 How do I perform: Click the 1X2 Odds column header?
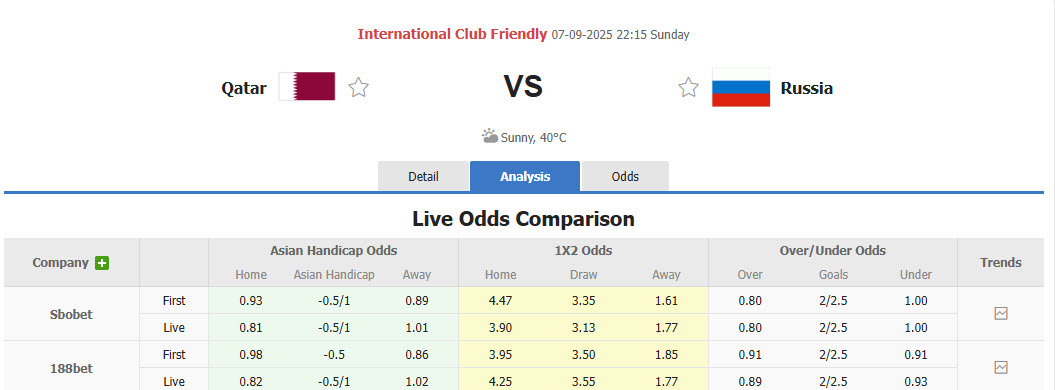click(583, 251)
